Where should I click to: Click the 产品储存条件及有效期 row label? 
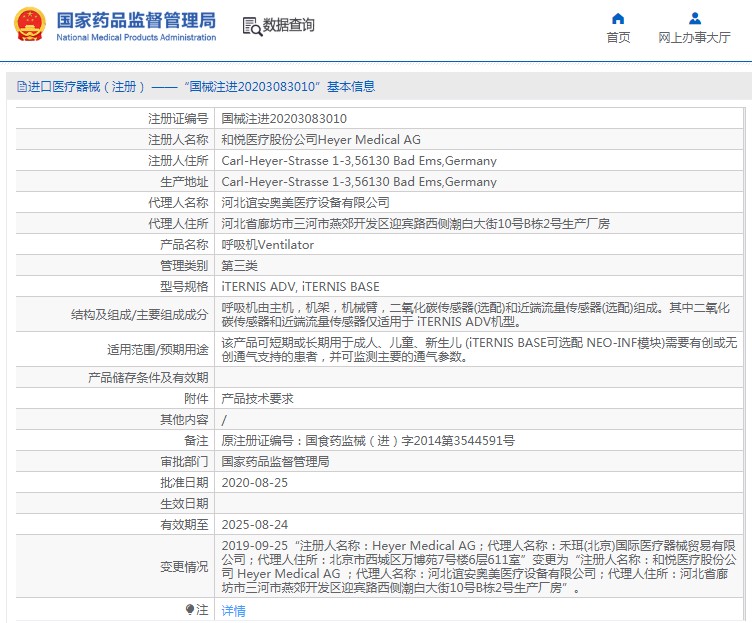point(148,378)
